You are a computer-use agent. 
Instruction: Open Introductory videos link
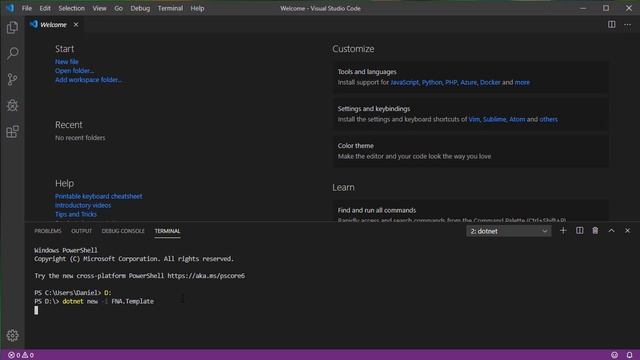coord(83,205)
